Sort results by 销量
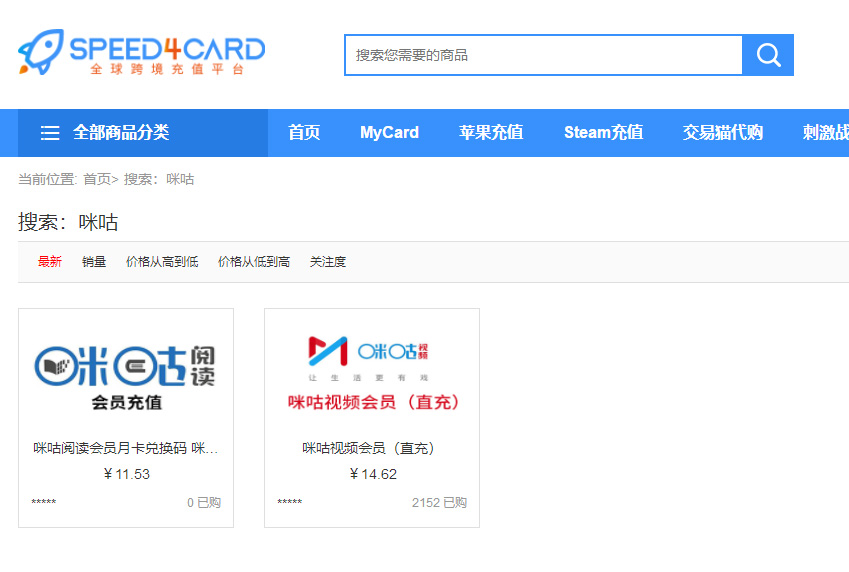The width and height of the screenshot is (849, 572). [x=94, y=262]
